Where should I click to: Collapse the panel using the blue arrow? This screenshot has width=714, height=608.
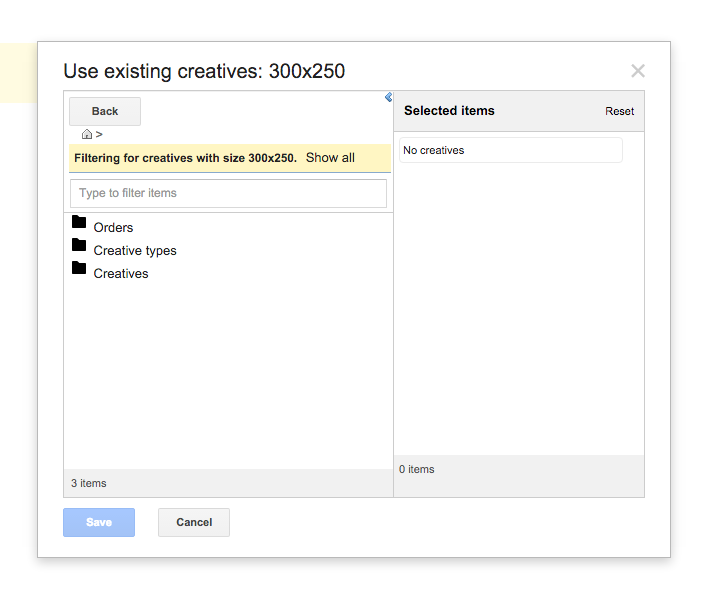388,97
